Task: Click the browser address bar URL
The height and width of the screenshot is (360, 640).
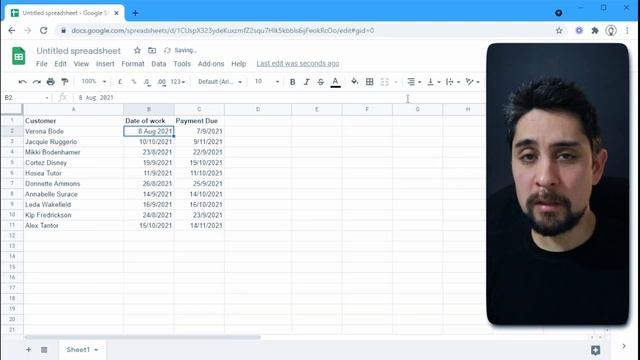Action: pyautogui.click(x=222, y=31)
